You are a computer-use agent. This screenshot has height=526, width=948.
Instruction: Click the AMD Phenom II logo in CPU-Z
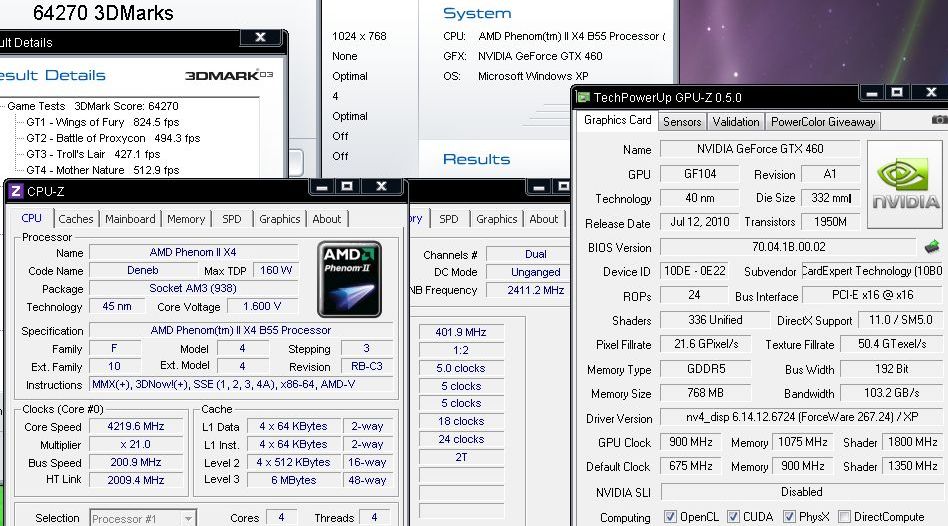(349, 279)
